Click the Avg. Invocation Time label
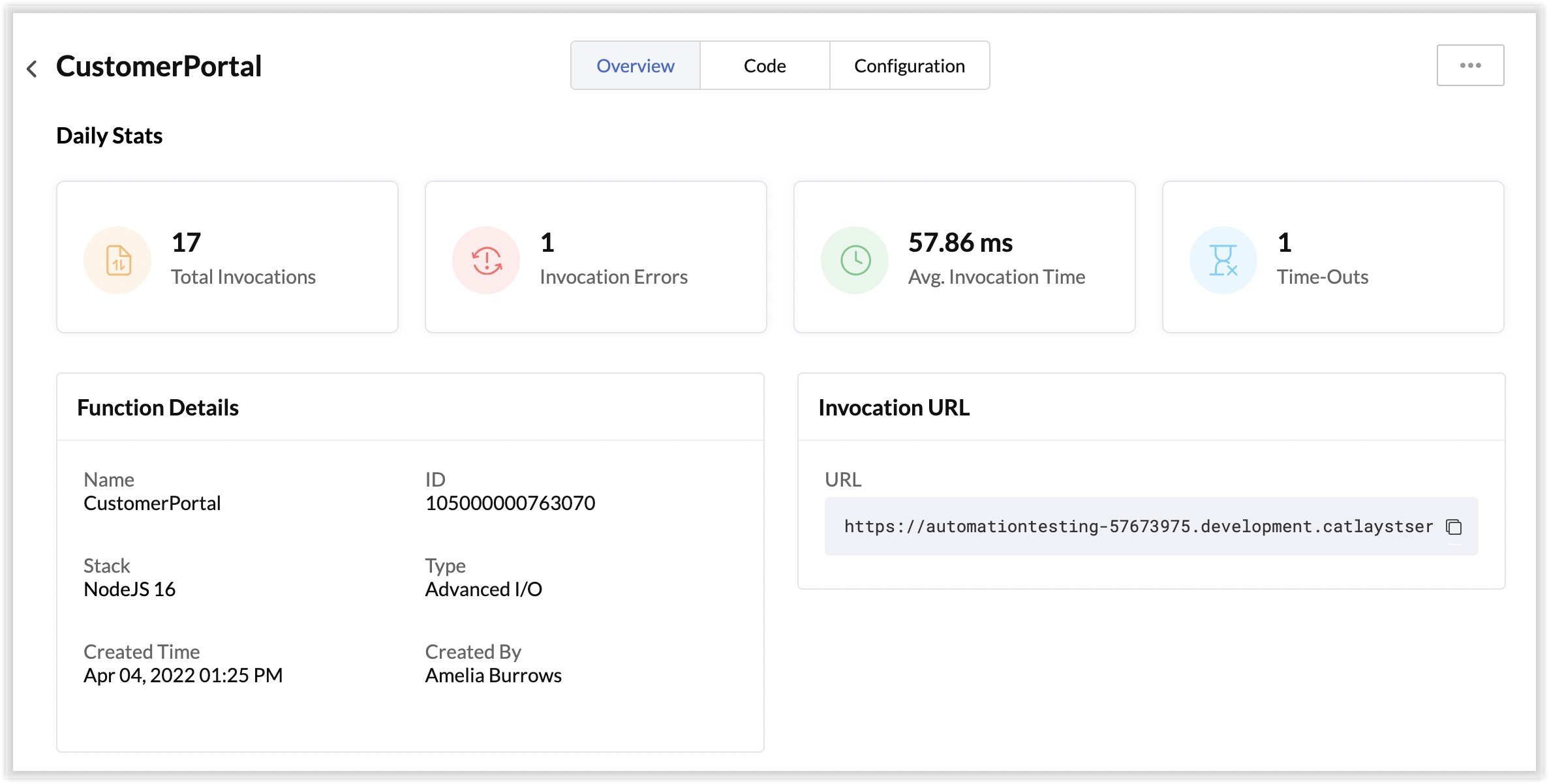This screenshot has width=1549, height=784. pos(997,277)
